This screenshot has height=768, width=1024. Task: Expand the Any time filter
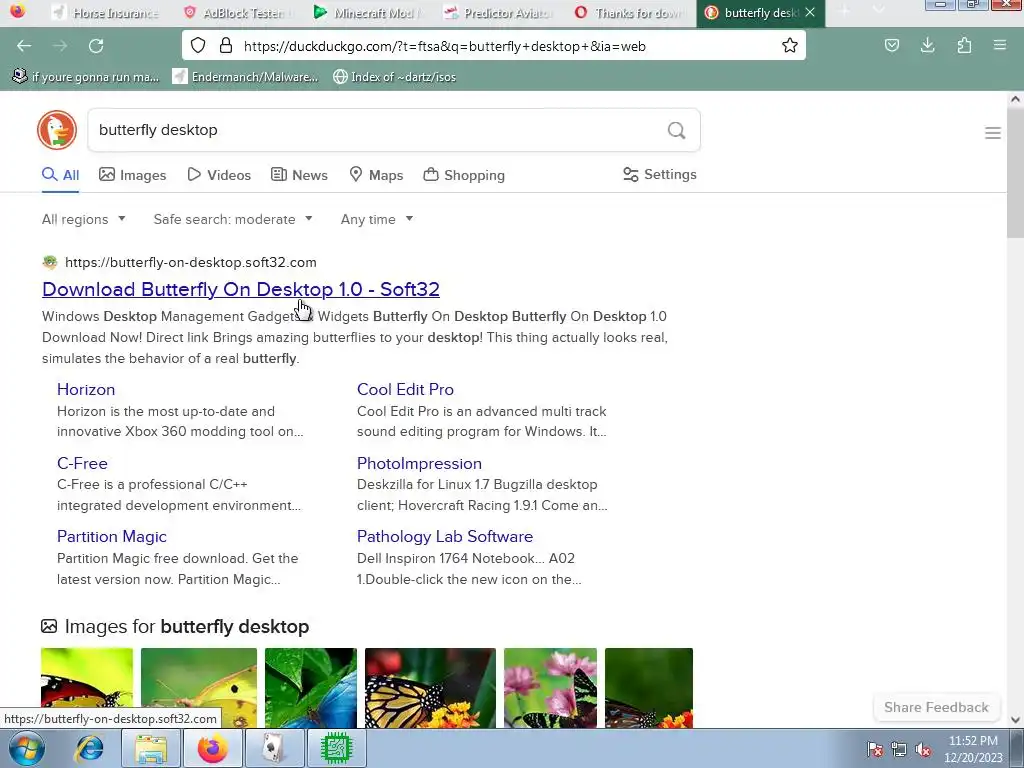pos(377,219)
